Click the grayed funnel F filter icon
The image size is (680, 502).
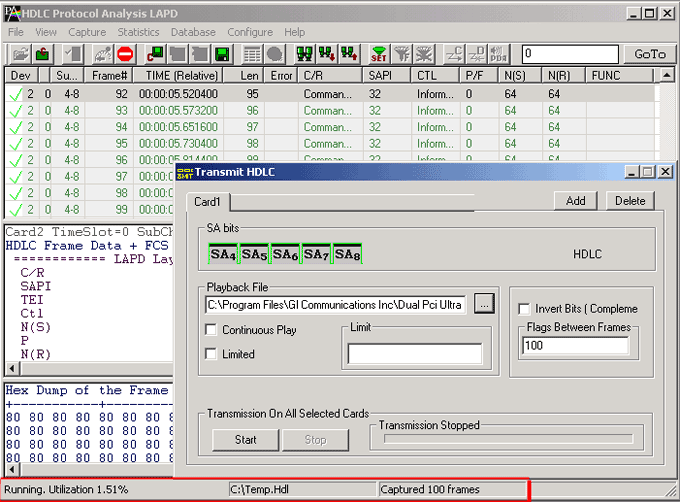click(x=402, y=55)
